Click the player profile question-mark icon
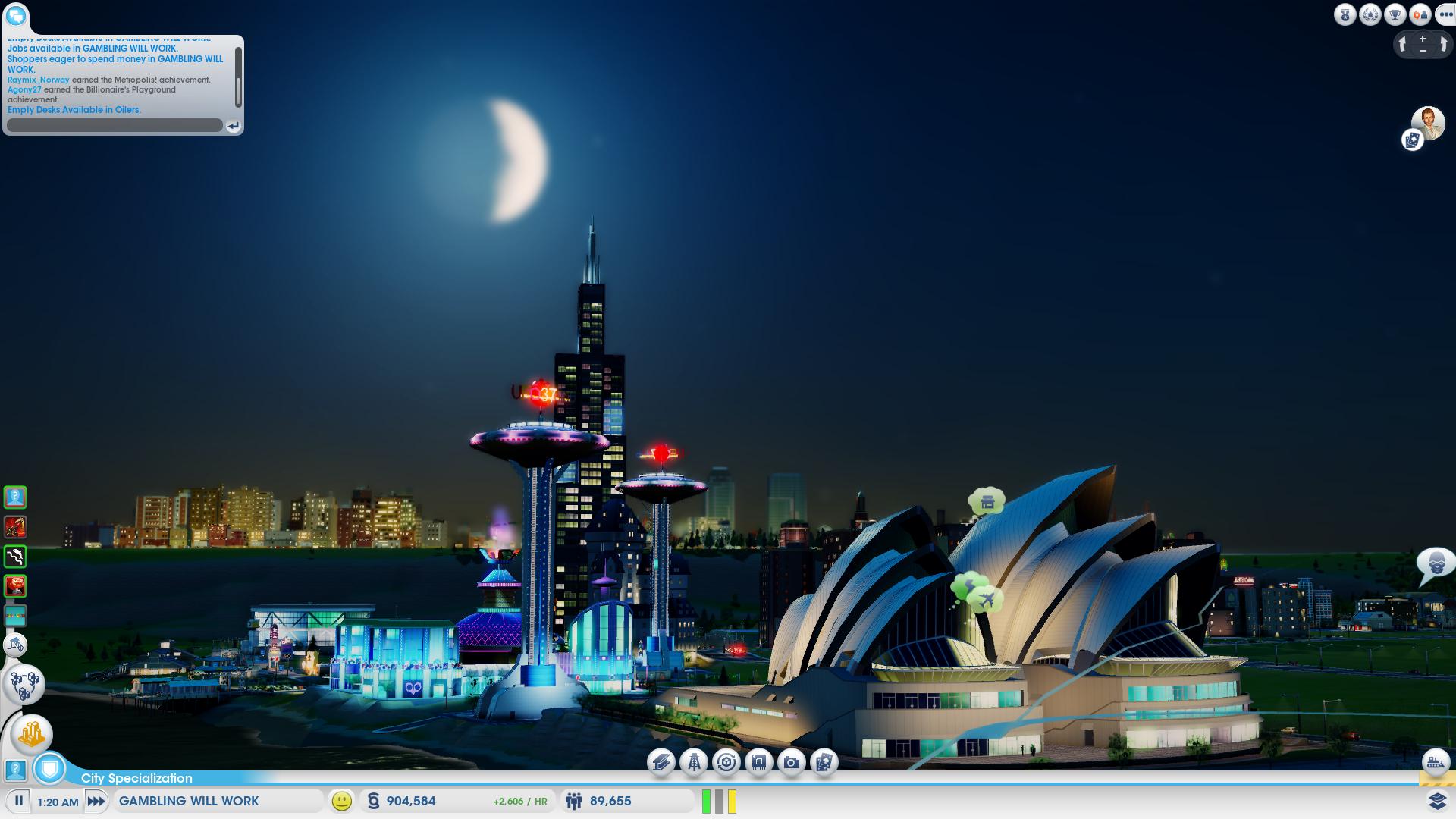This screenshot has height=819, width=1456. pos(15,770)
